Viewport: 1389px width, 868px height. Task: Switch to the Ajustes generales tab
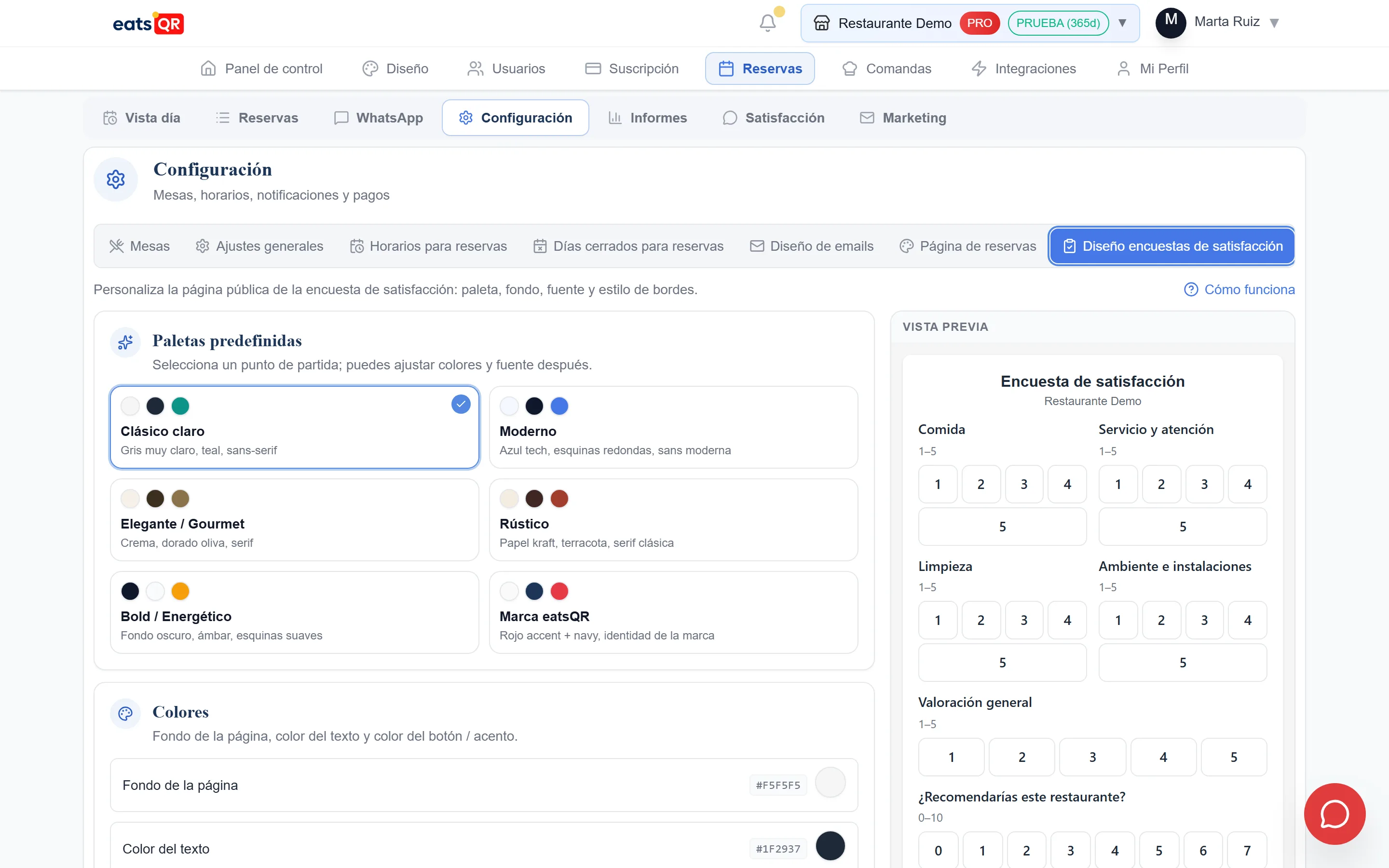click(x=259, y=246)
